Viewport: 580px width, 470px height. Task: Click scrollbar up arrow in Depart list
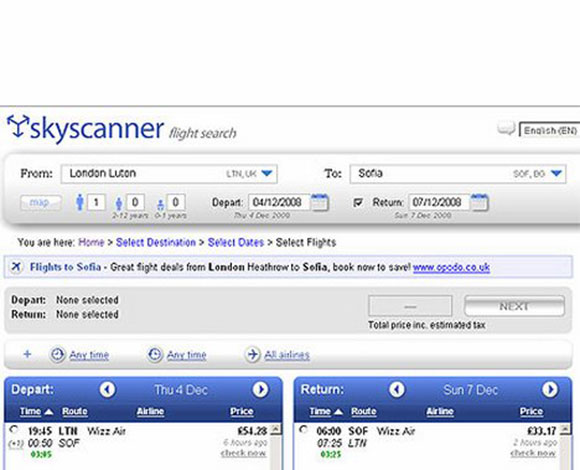click(x=276, y=430)
